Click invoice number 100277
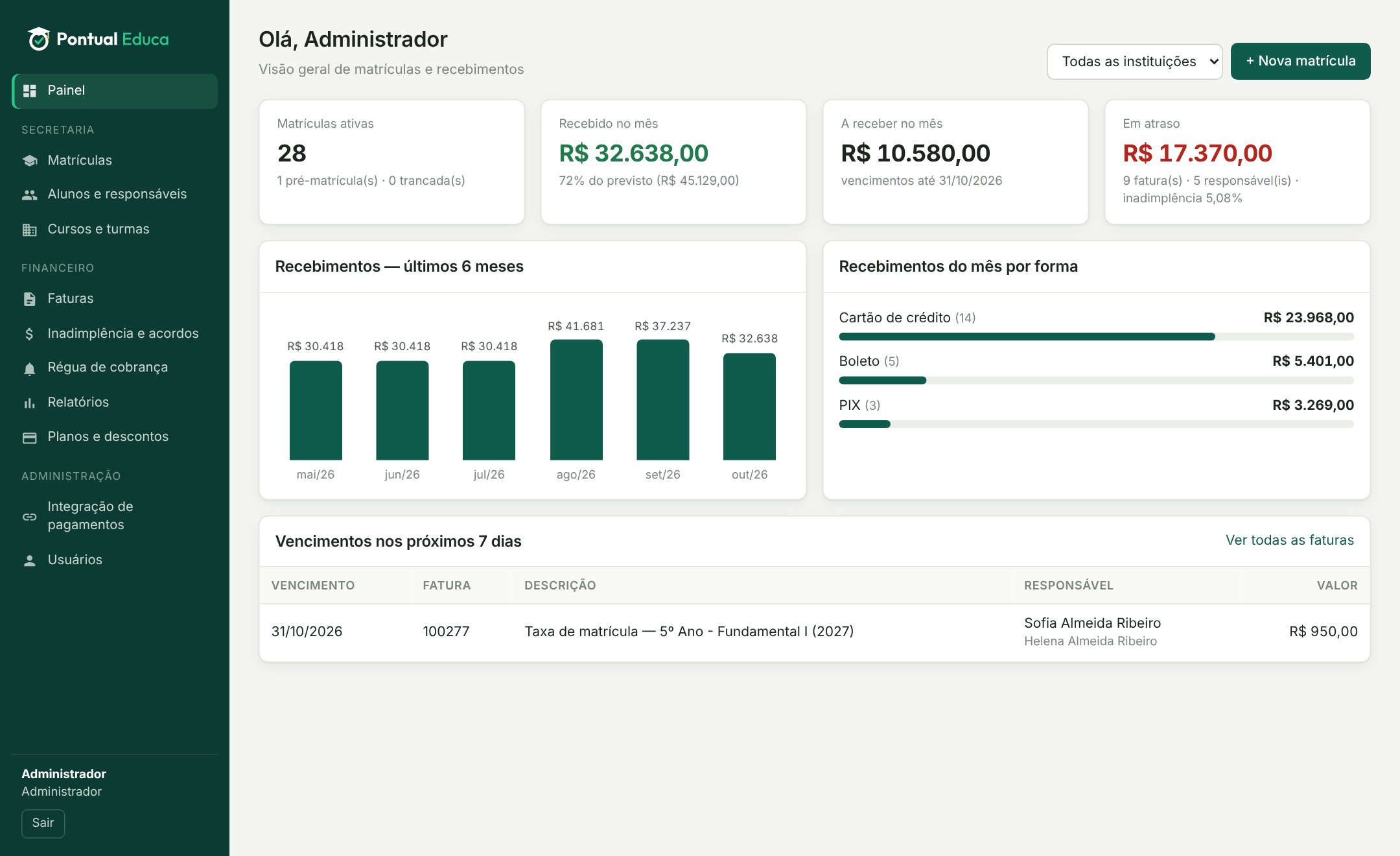1400x856 pixels. tap(446, 632)
